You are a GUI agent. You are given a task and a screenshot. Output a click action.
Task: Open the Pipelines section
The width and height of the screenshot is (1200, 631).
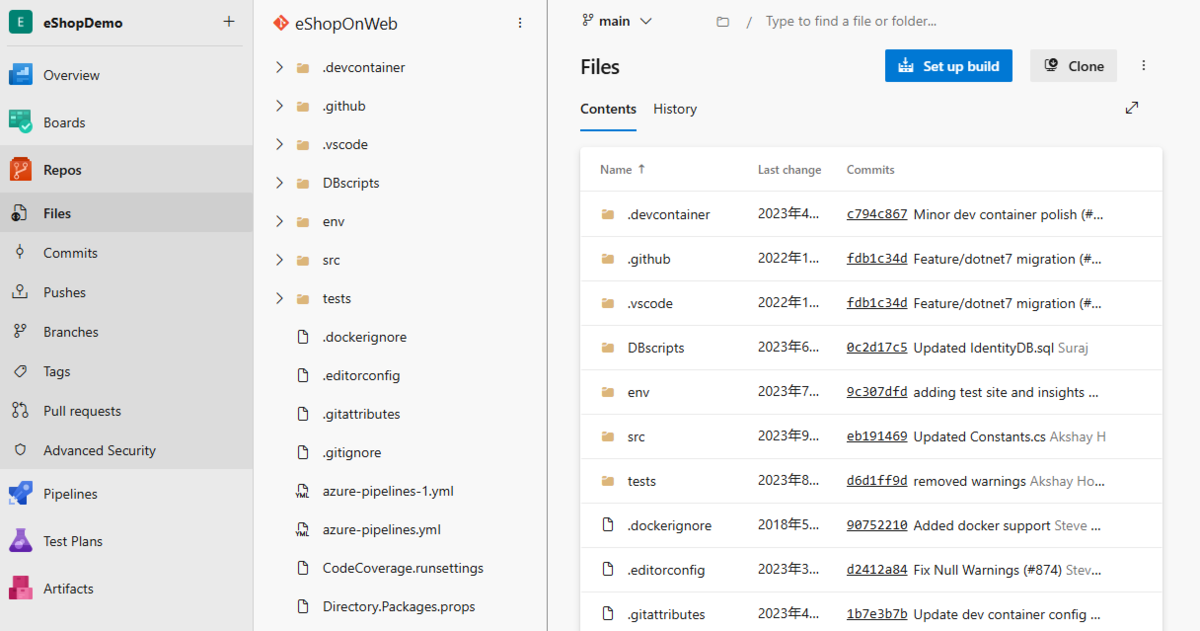72,493
